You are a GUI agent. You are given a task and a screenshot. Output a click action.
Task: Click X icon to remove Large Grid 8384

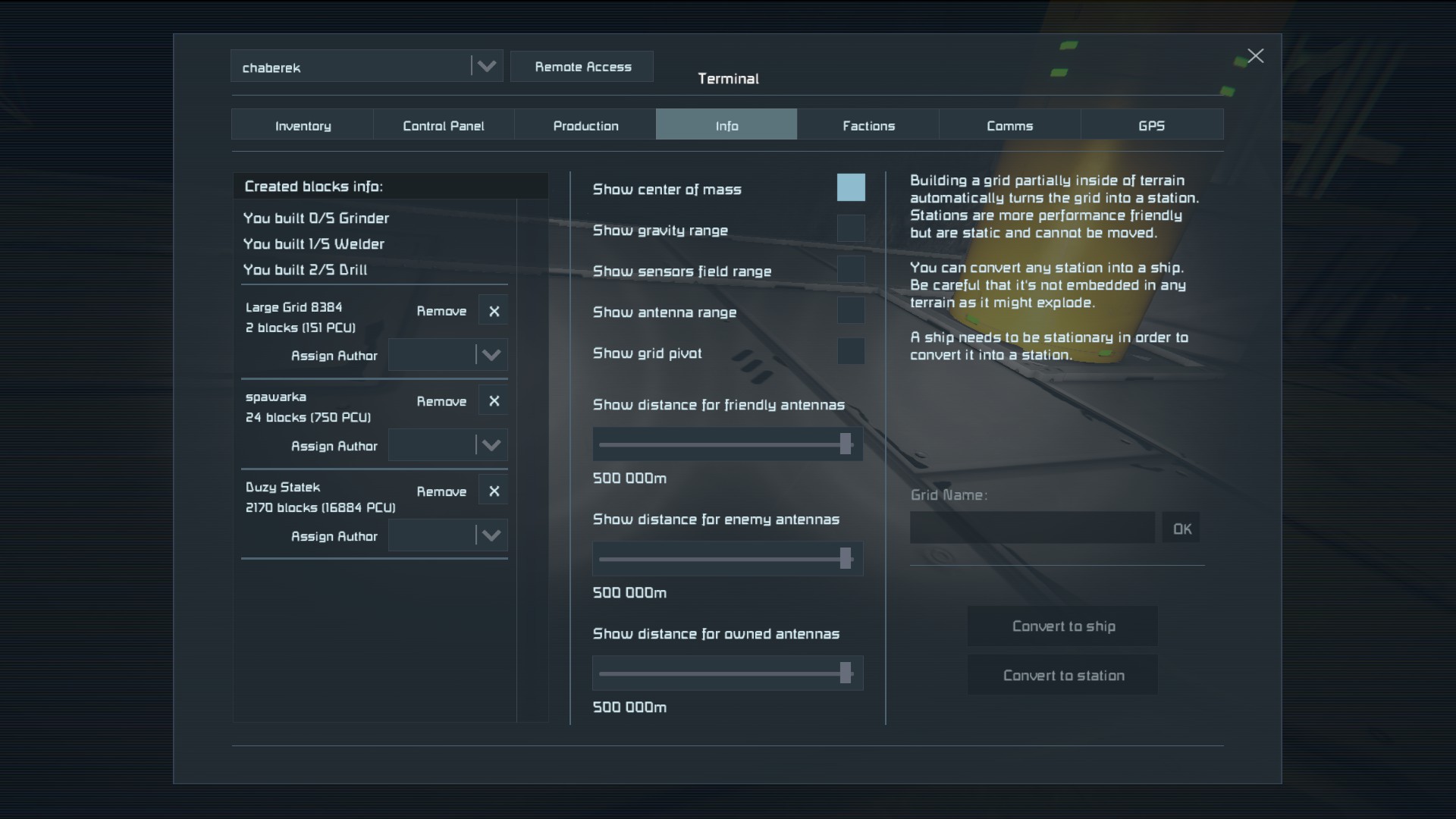tap(494, 311)
